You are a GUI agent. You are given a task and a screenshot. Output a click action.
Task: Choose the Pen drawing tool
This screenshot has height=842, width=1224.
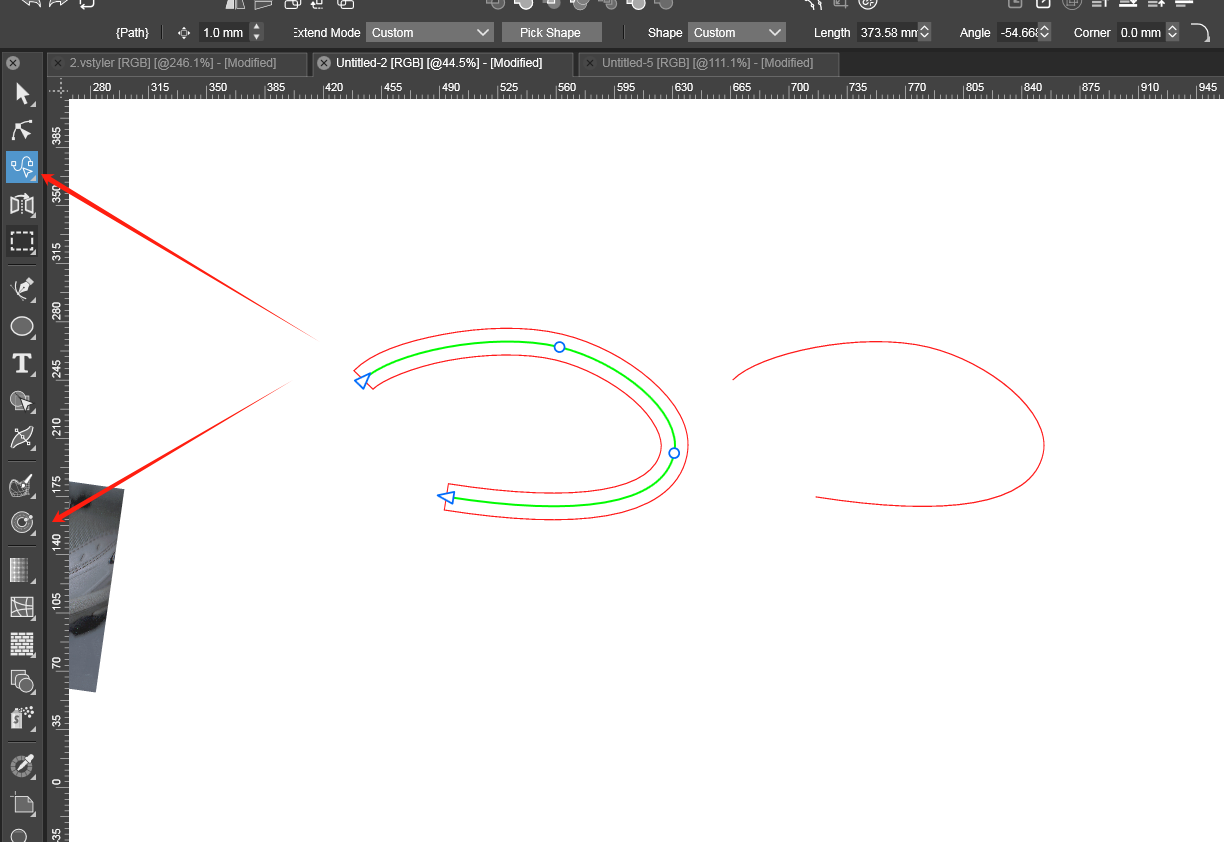tap(22, 290)
